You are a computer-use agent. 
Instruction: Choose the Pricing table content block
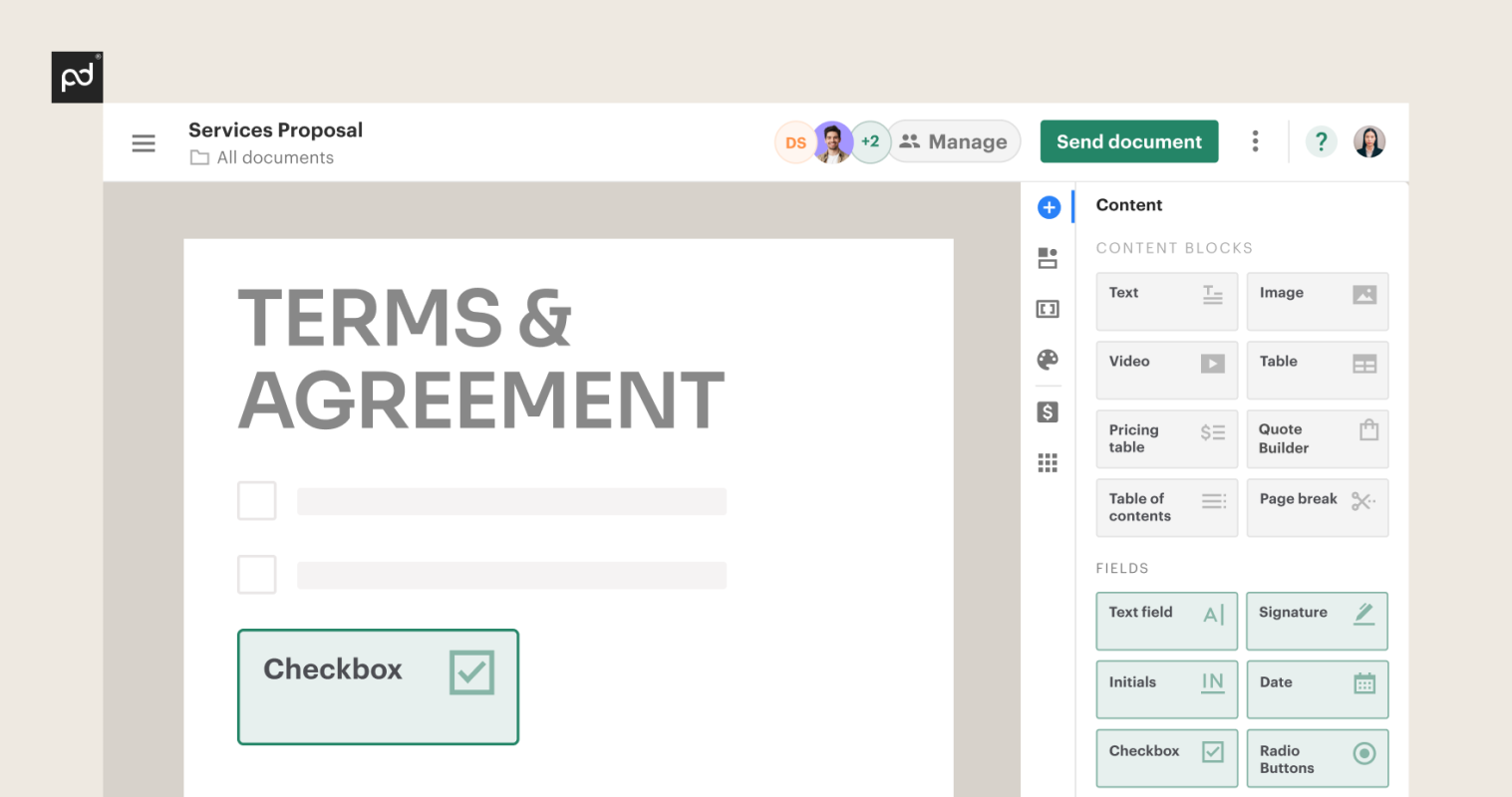click(1166, 439)
